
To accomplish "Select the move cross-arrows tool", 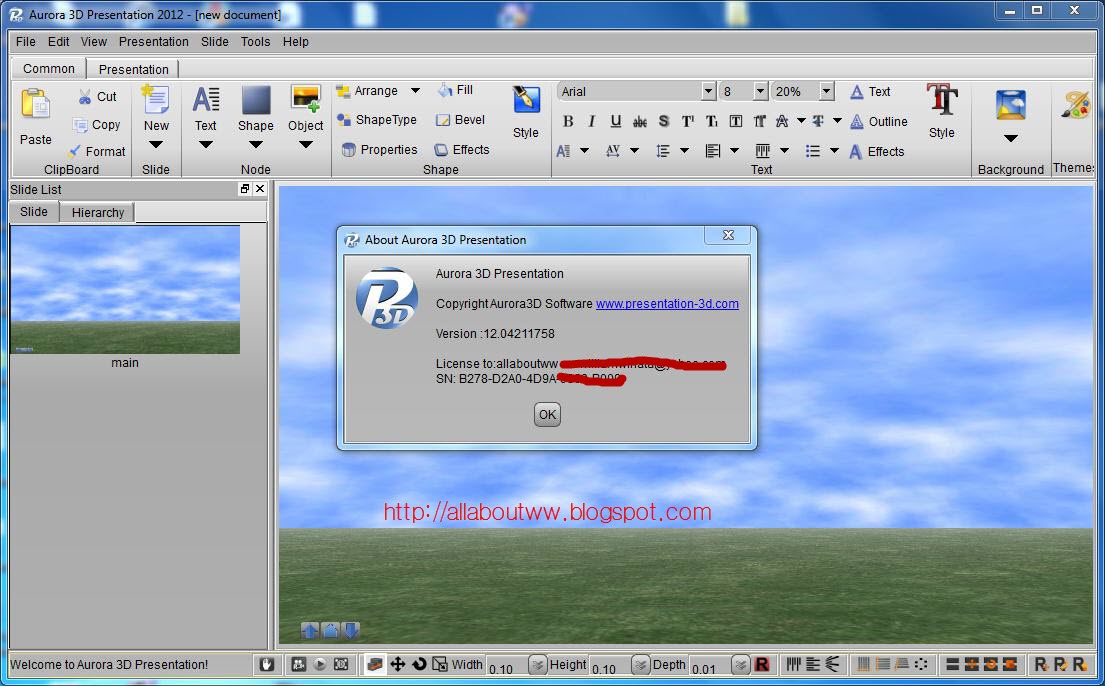I will 397,664.
